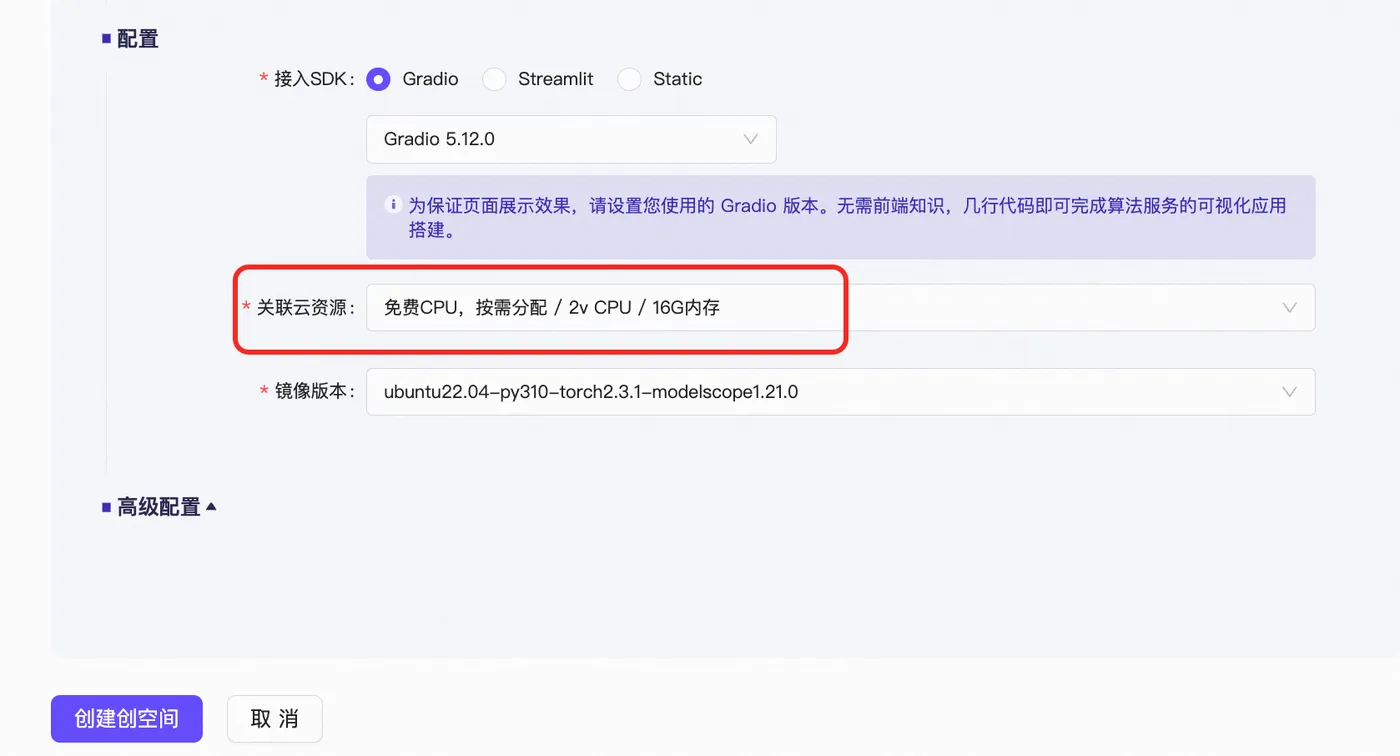Image resolution: width=1400 pixels, height=756 pixels.
Task: Click the chevron arrow of 镜像版本 selector
Action: coord(1290,392)
